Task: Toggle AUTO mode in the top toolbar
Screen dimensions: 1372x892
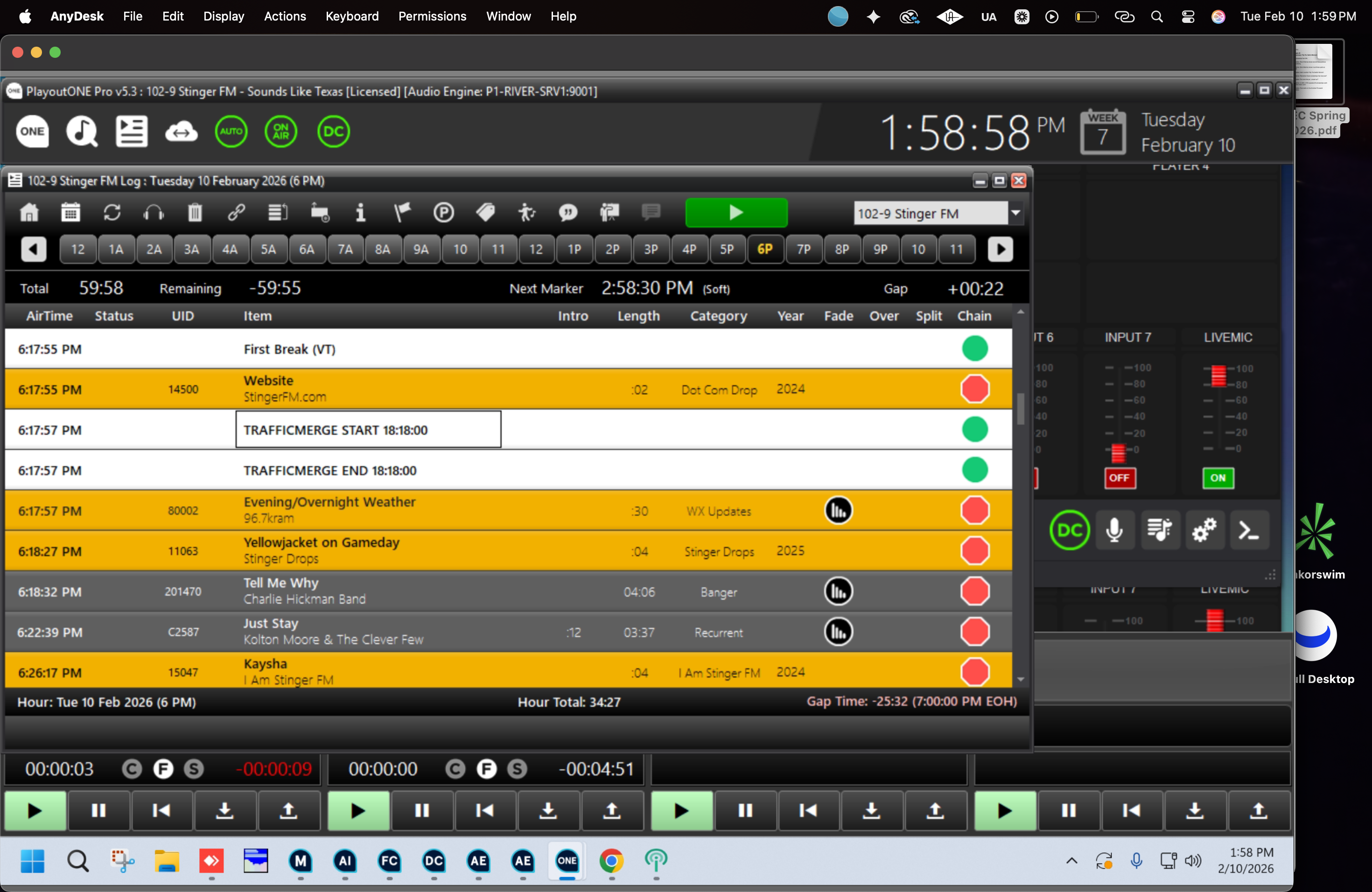Action: (231, 132)
